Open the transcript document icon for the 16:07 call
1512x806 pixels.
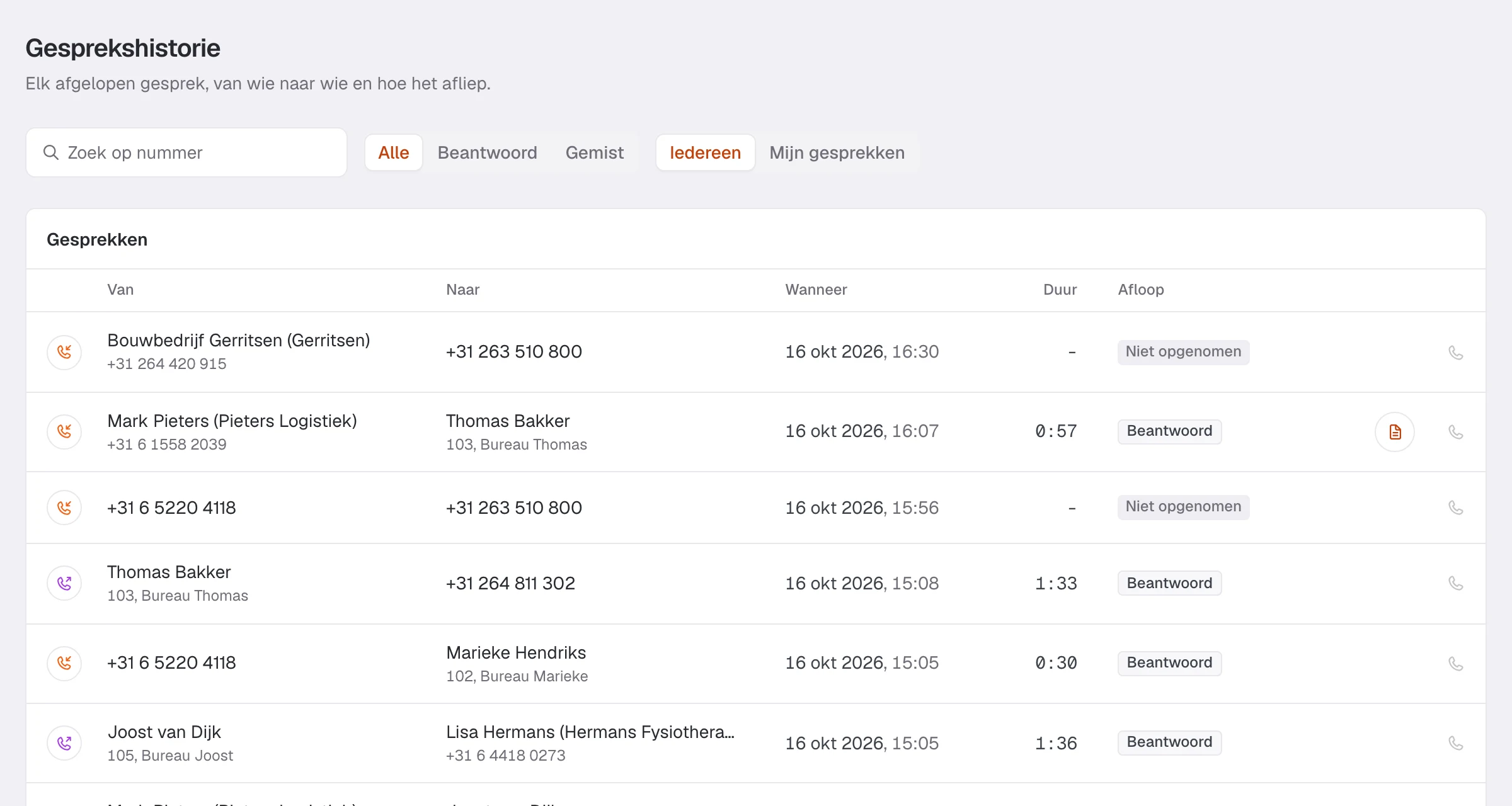(1395, 432)
